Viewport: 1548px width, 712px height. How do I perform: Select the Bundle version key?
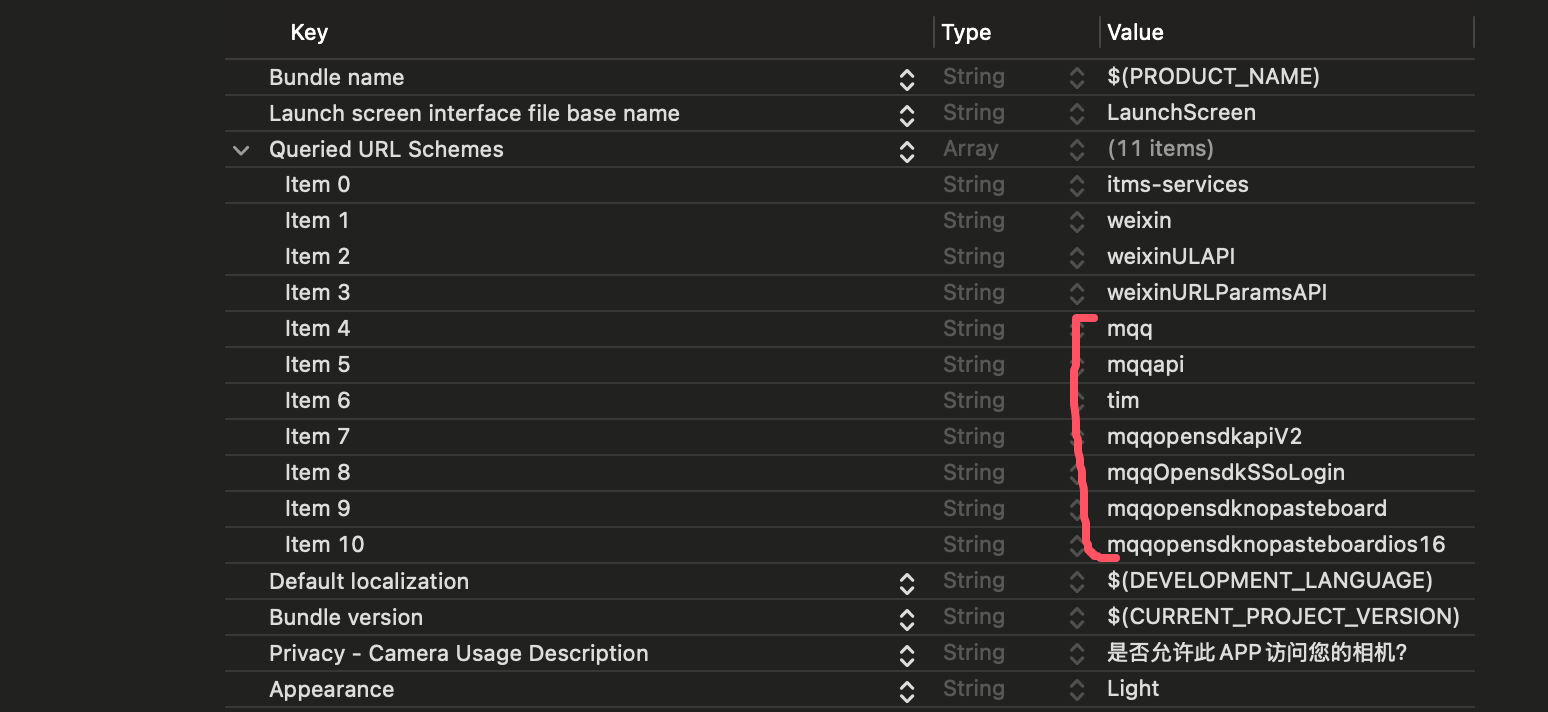tap(346, 618)
